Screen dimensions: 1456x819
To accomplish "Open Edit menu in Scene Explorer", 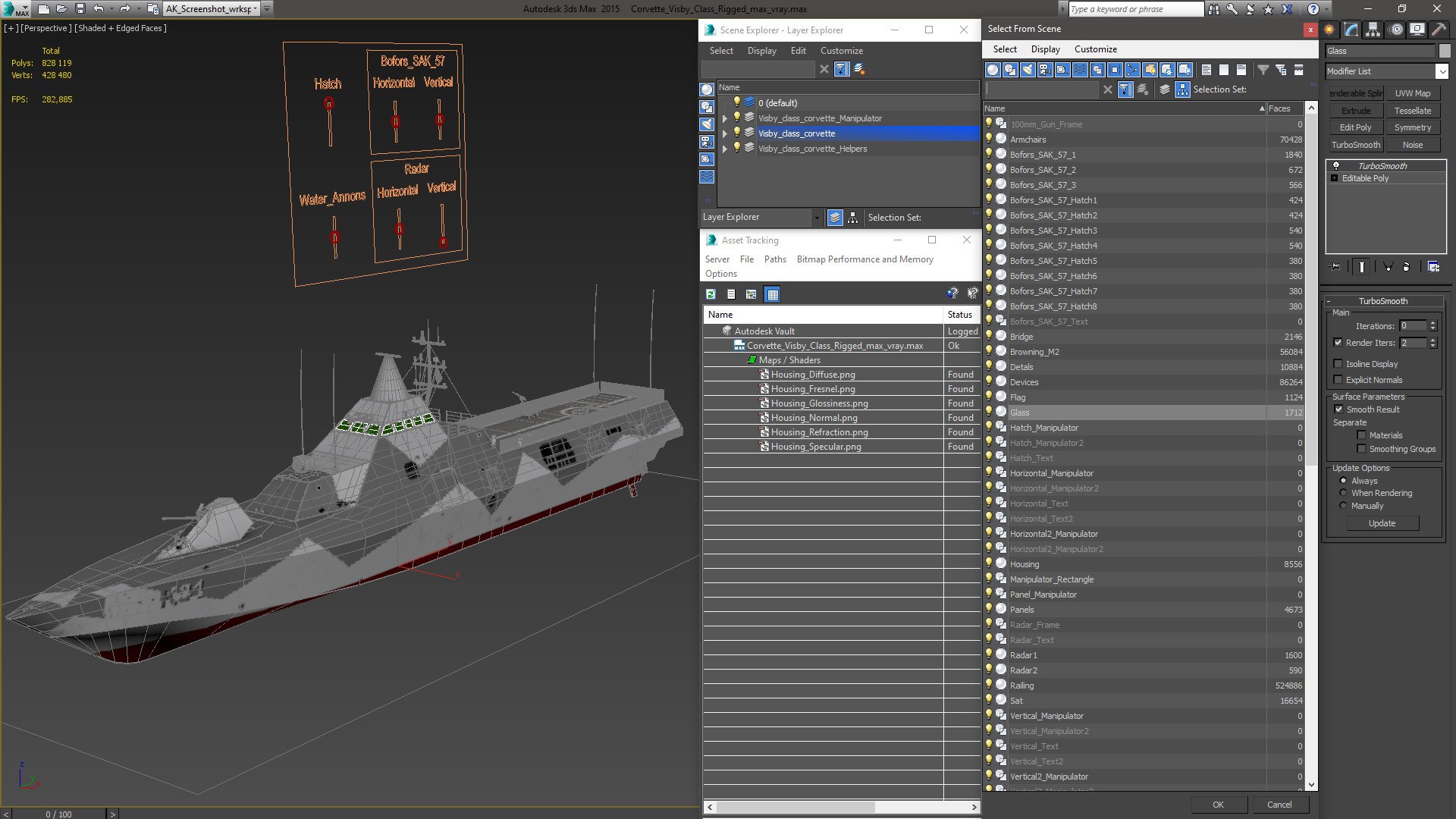I will (798, 51).
